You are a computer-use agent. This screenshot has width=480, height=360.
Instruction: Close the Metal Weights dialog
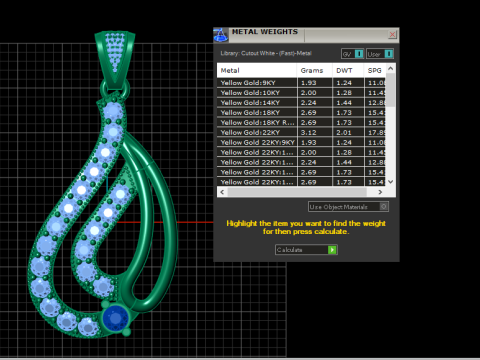[392, 34]
